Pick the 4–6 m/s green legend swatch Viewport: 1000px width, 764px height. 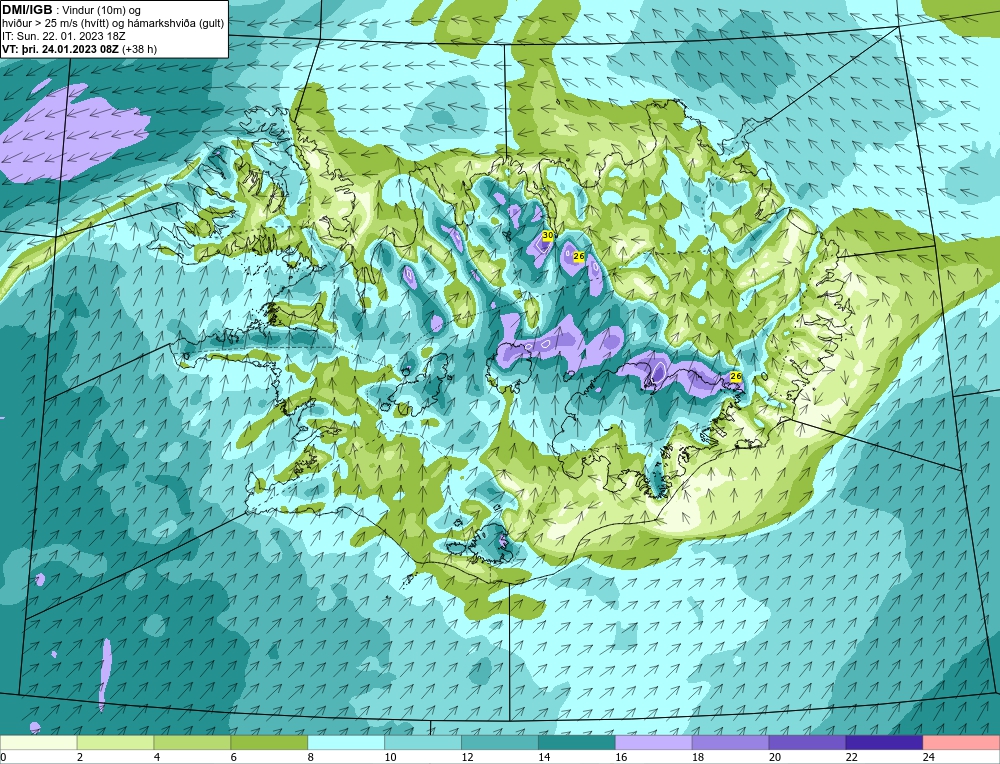pyautogui.click(x=192, y=743)
